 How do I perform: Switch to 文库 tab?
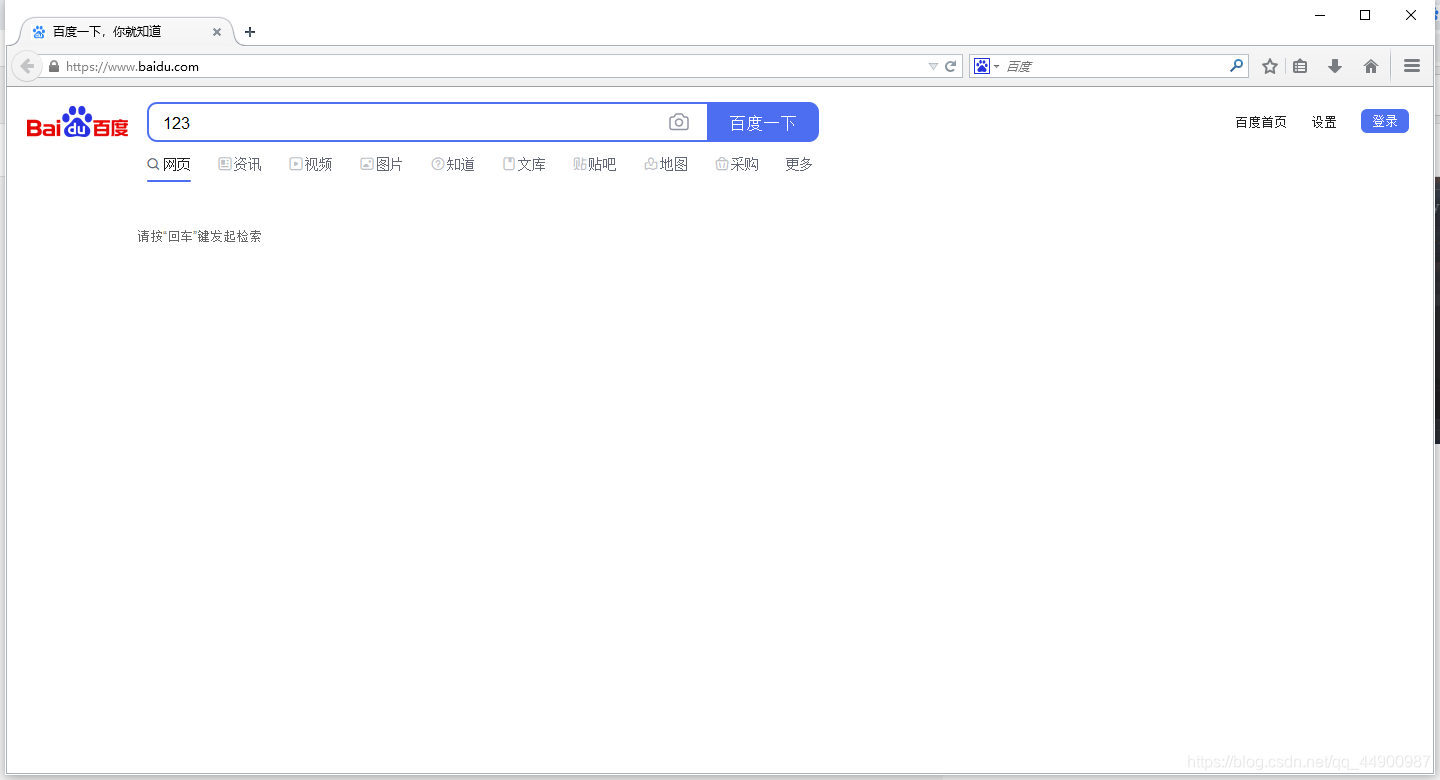pos(524,164)
